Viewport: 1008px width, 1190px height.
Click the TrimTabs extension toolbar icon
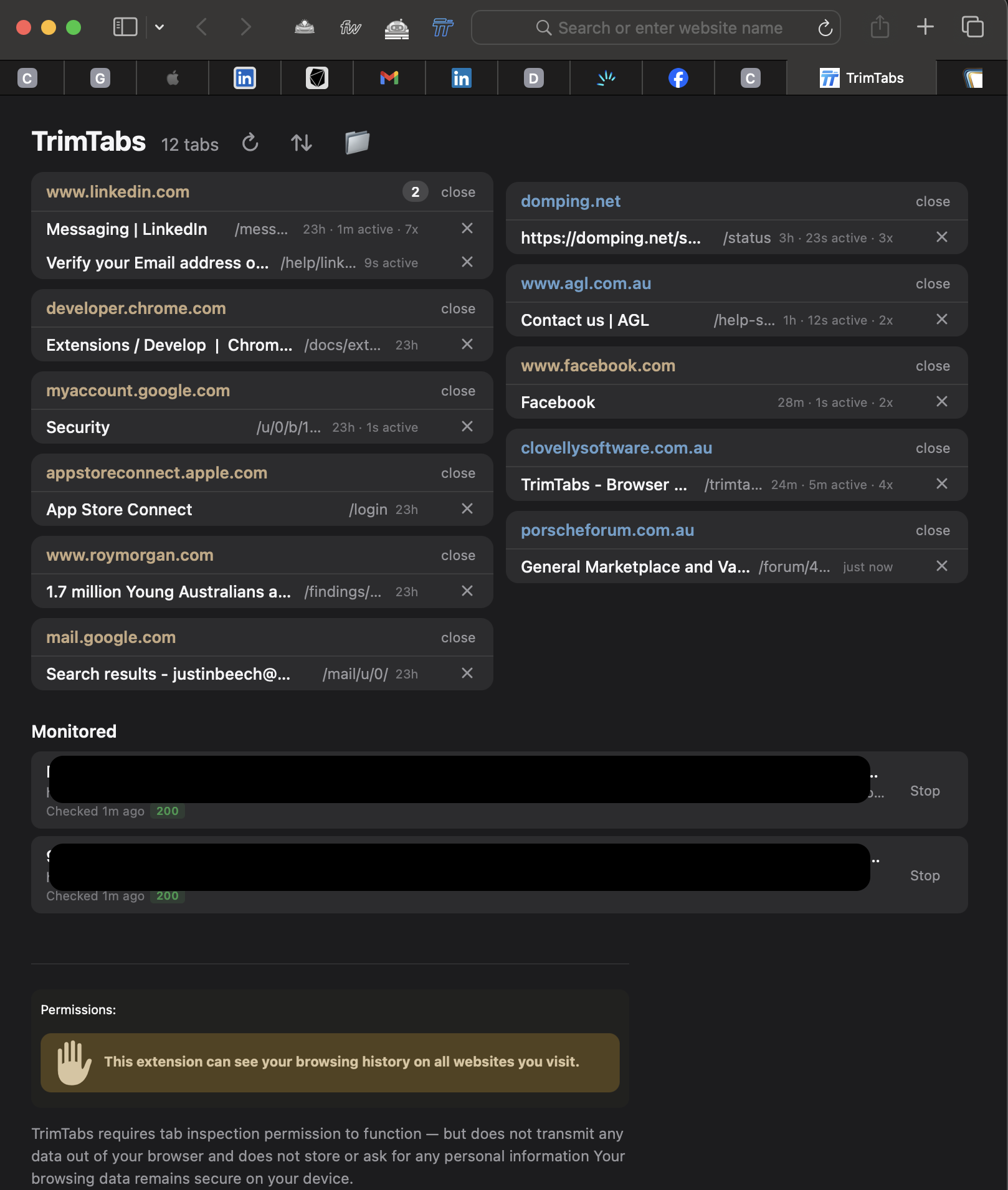coord(443,27)
